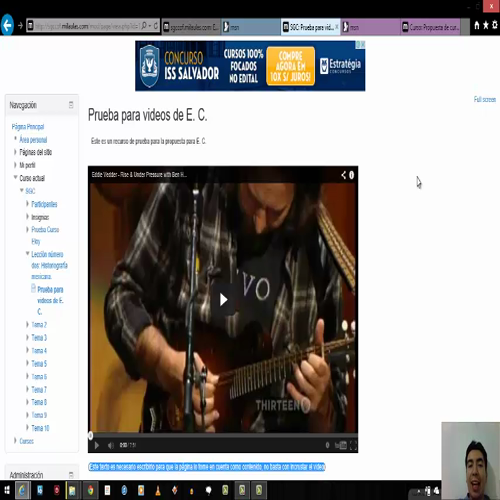Open the Windows Start button
500x500 pixels.
tap(6, 490)
